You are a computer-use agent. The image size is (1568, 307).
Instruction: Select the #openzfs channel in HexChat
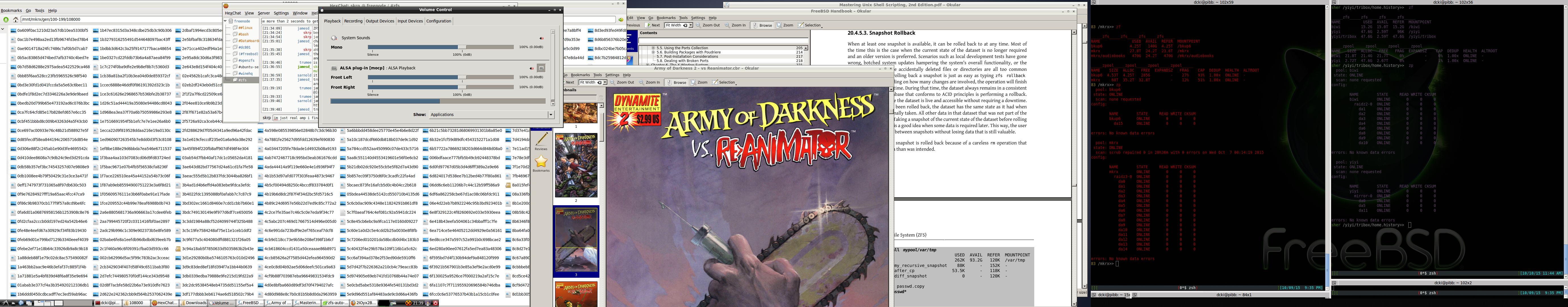click(247, 61)
